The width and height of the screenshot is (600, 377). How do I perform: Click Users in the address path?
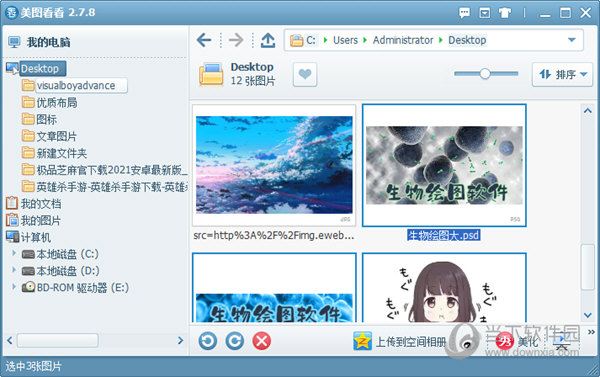(345, 40)
